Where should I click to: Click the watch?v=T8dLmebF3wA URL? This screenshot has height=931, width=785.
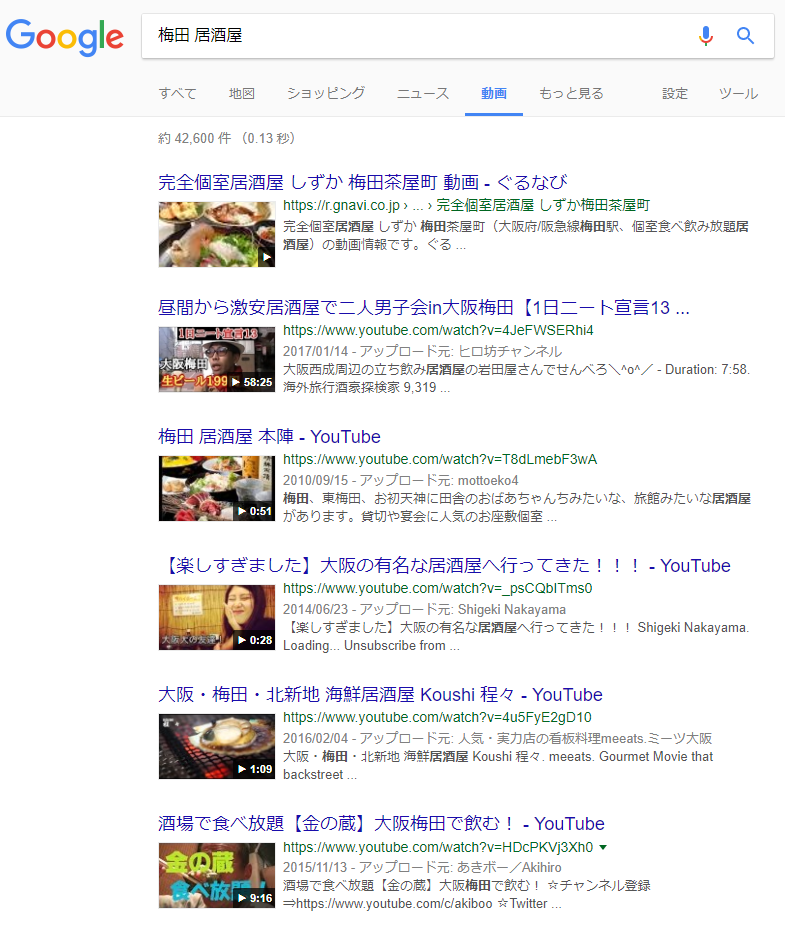pos(440,460)
